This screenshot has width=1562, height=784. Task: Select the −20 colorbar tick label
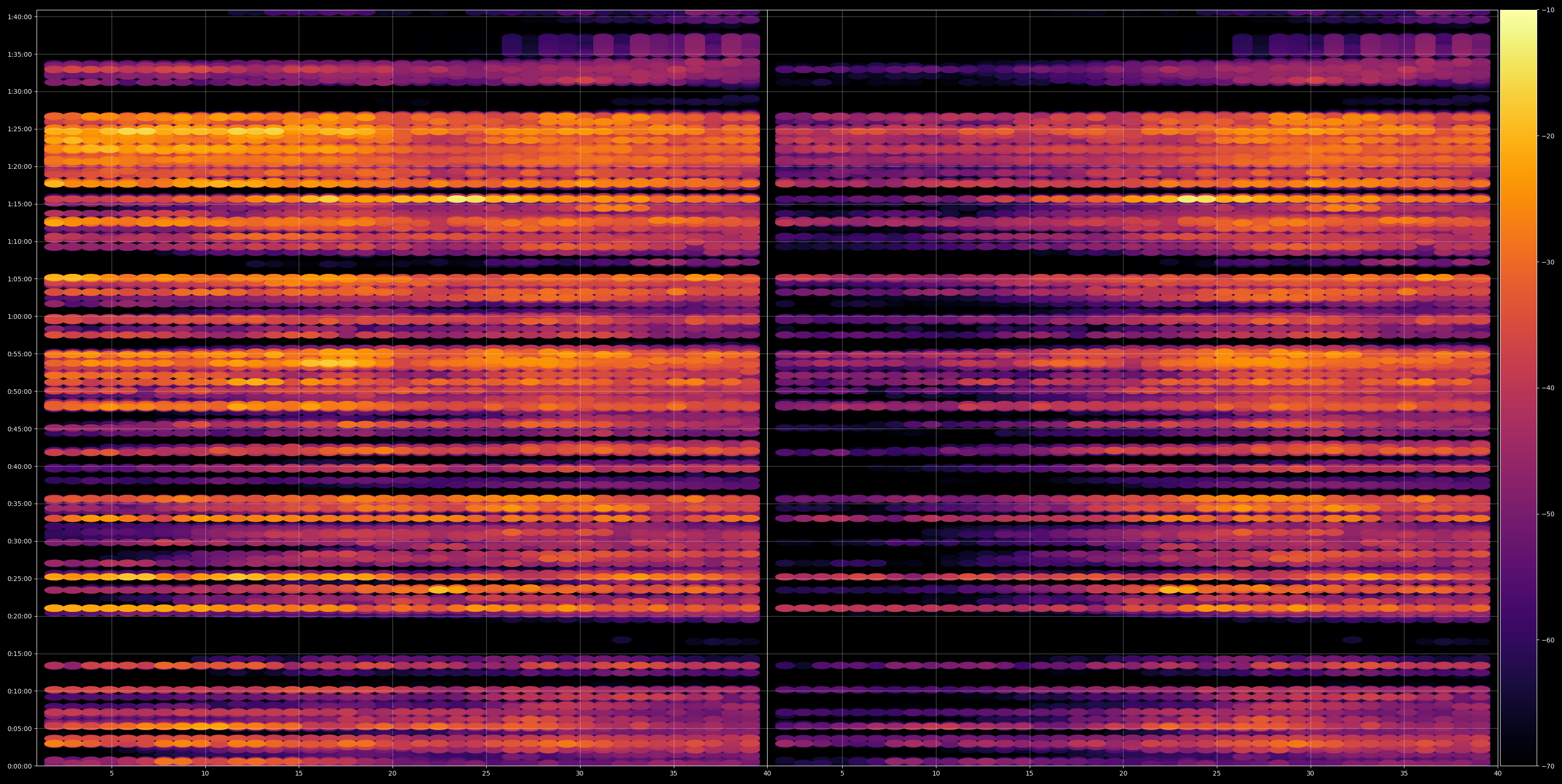1548,136
